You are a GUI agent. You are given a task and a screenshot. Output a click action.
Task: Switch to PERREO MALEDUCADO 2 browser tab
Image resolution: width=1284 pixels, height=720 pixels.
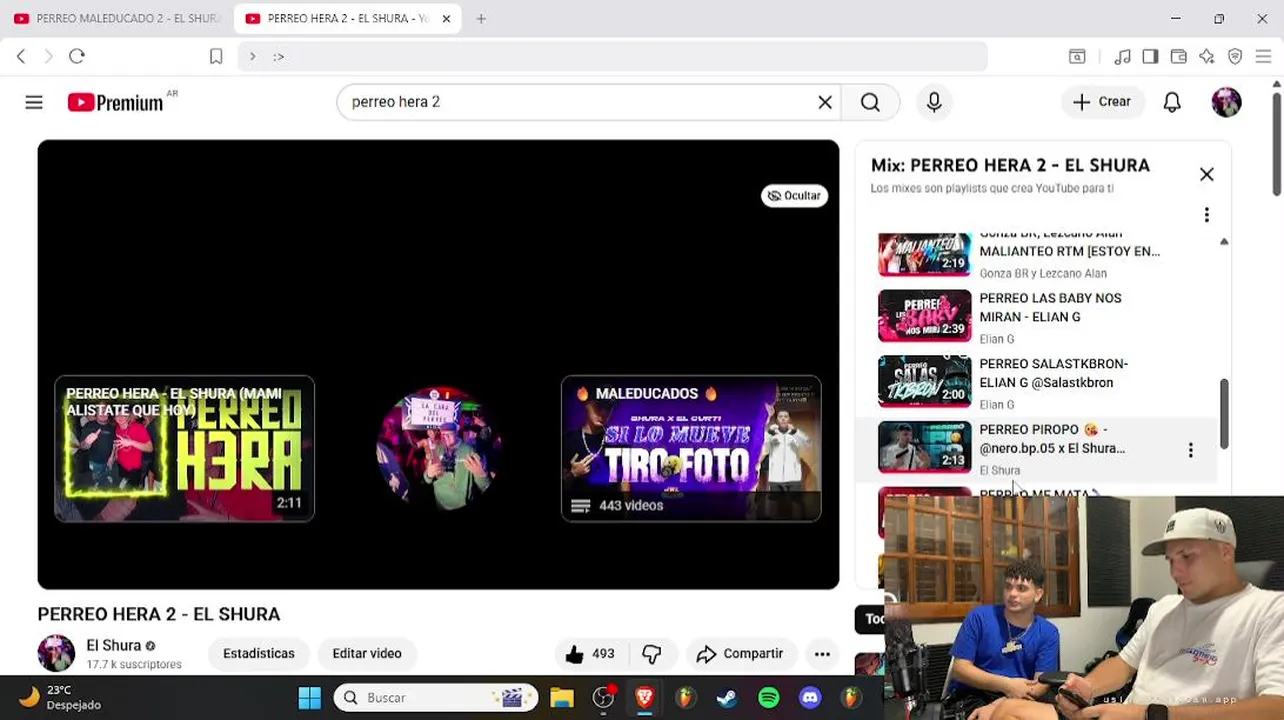(117, 18)
